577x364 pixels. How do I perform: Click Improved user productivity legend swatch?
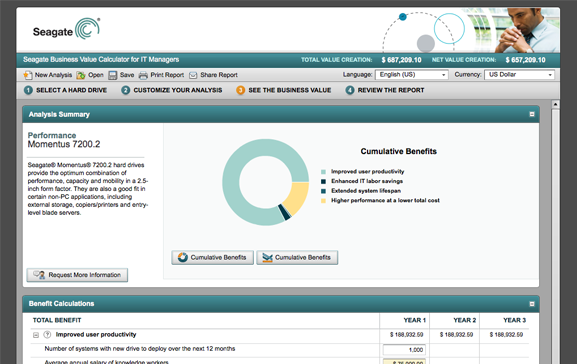(x=323, y=172)
